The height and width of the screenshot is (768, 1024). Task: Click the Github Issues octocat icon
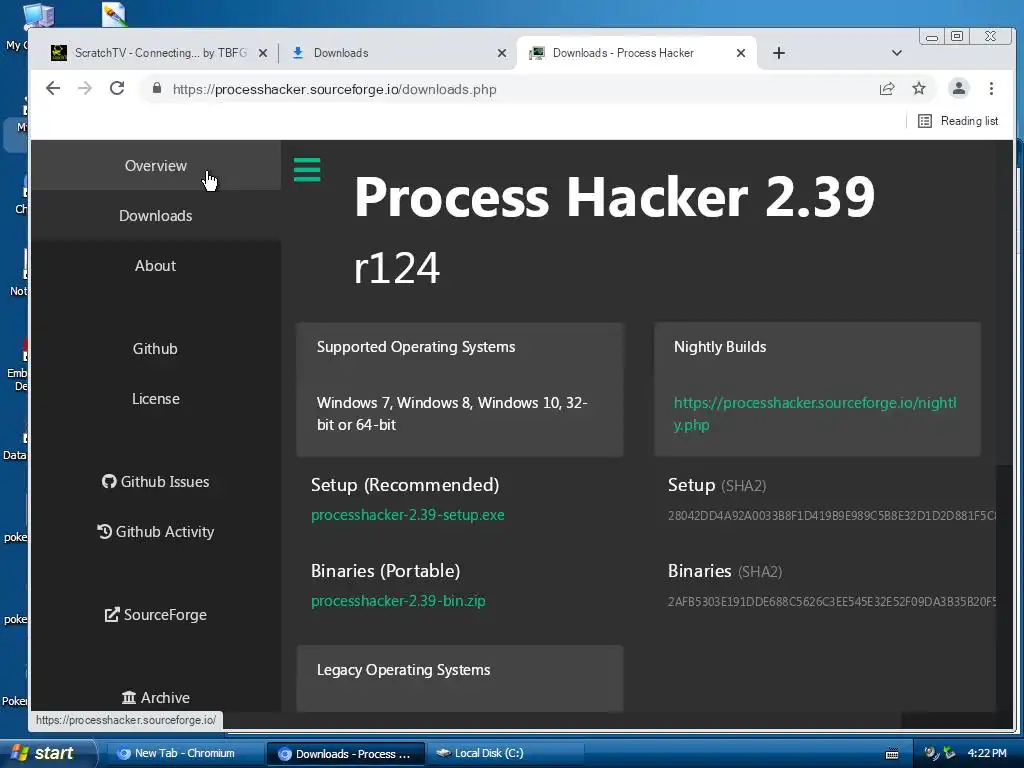tap(109, 481)
